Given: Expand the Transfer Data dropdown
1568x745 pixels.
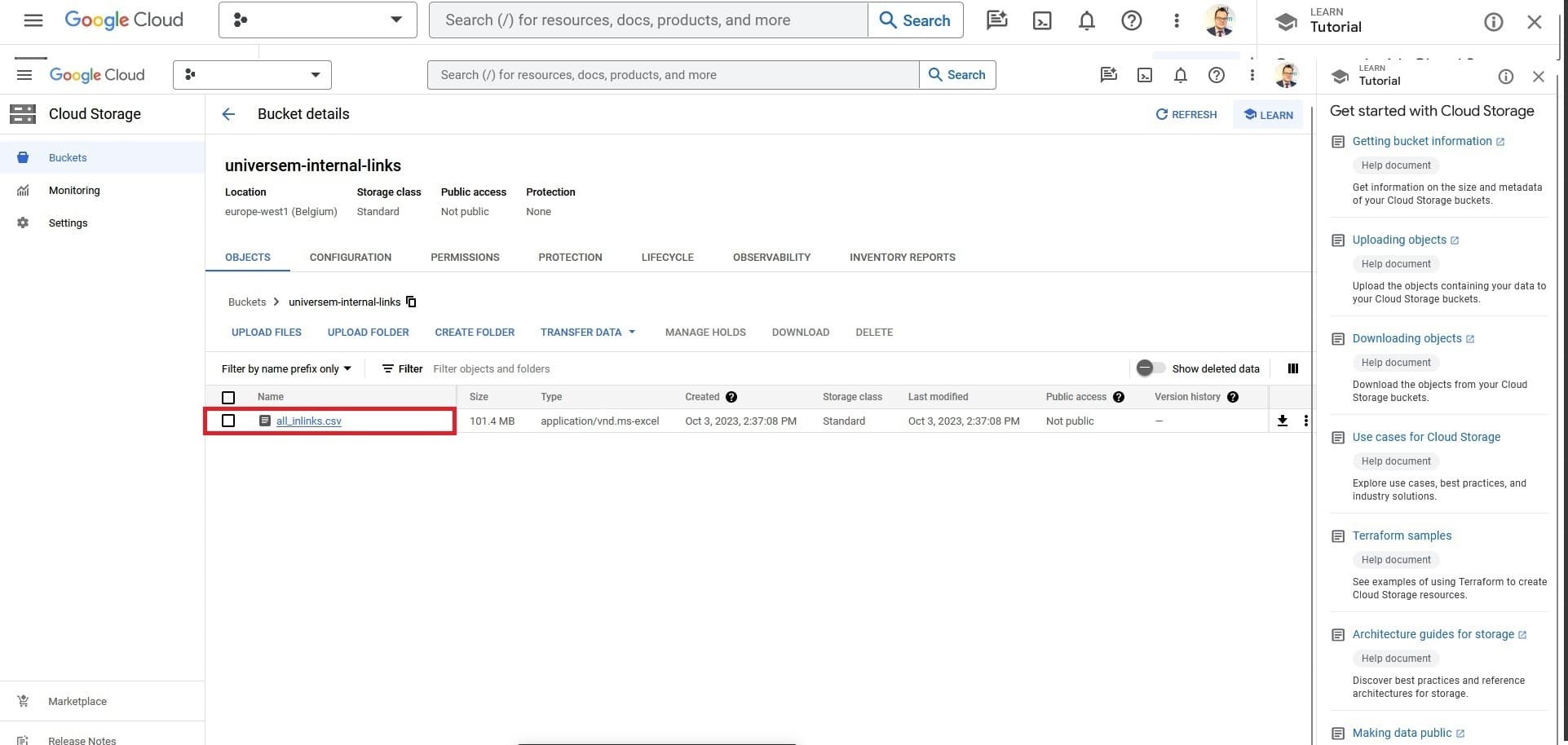Looking at the screenshot, I should tap(587, 333).
